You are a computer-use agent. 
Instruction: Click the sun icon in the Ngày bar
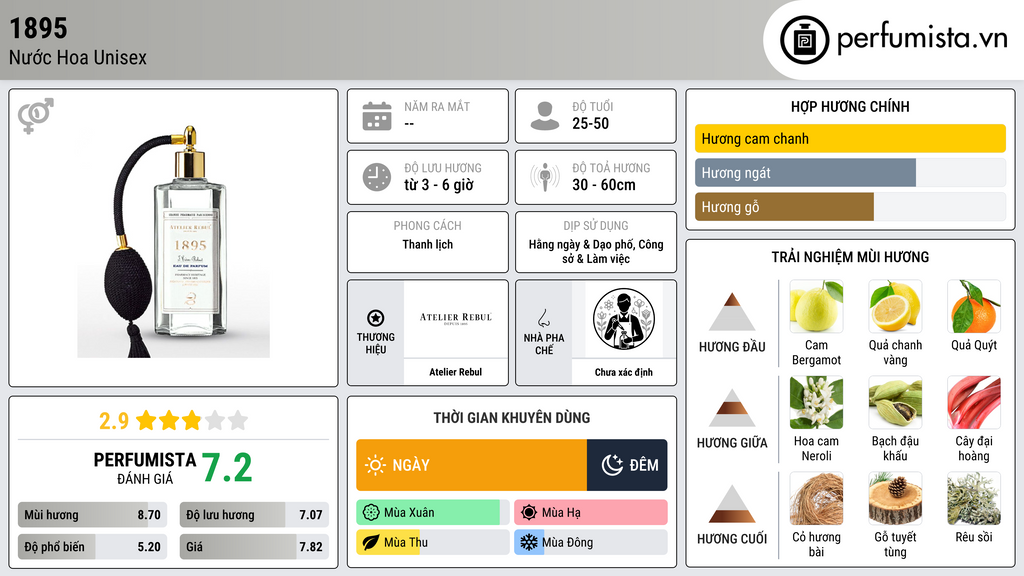tap(375, 465)
